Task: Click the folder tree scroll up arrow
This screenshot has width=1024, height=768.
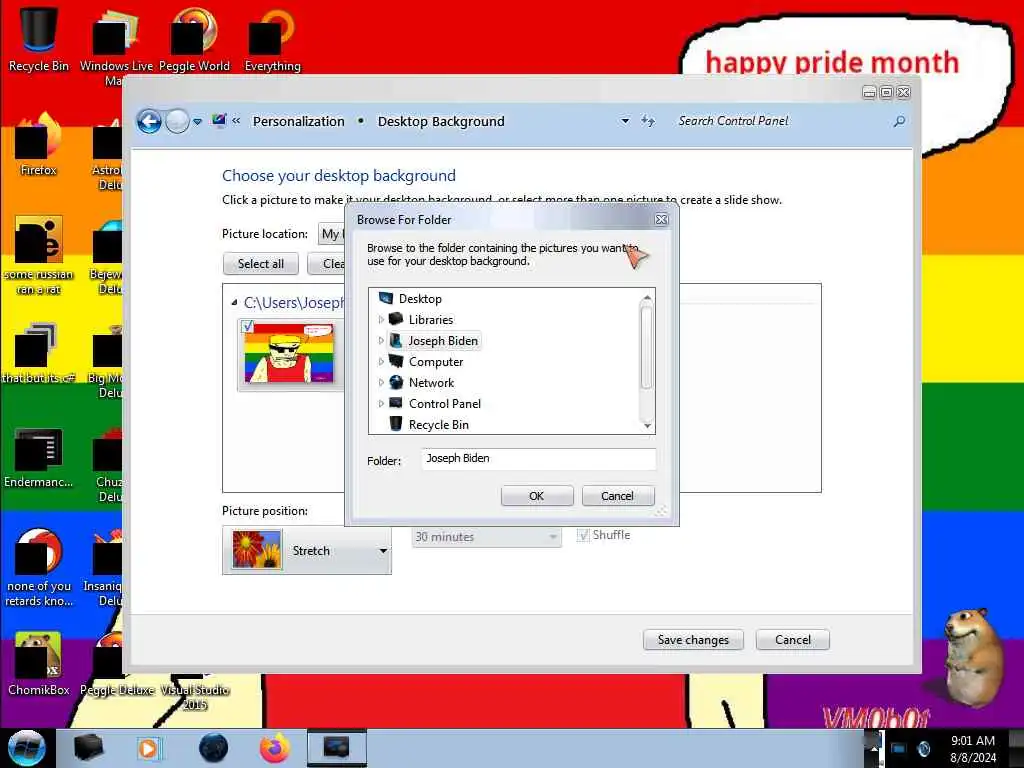Action: click(x=647, y=297)
